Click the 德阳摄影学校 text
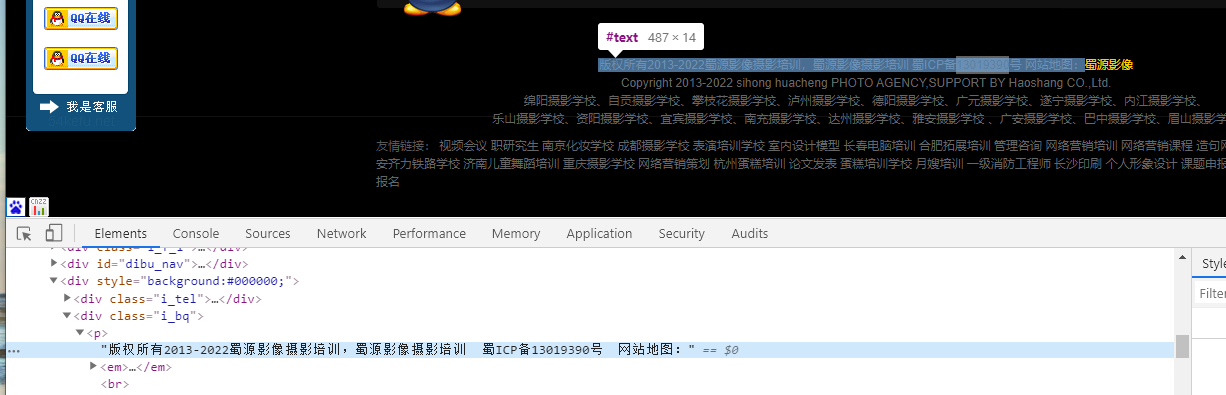Viewport: 1226px width, 395px height. tap(908, 100)
